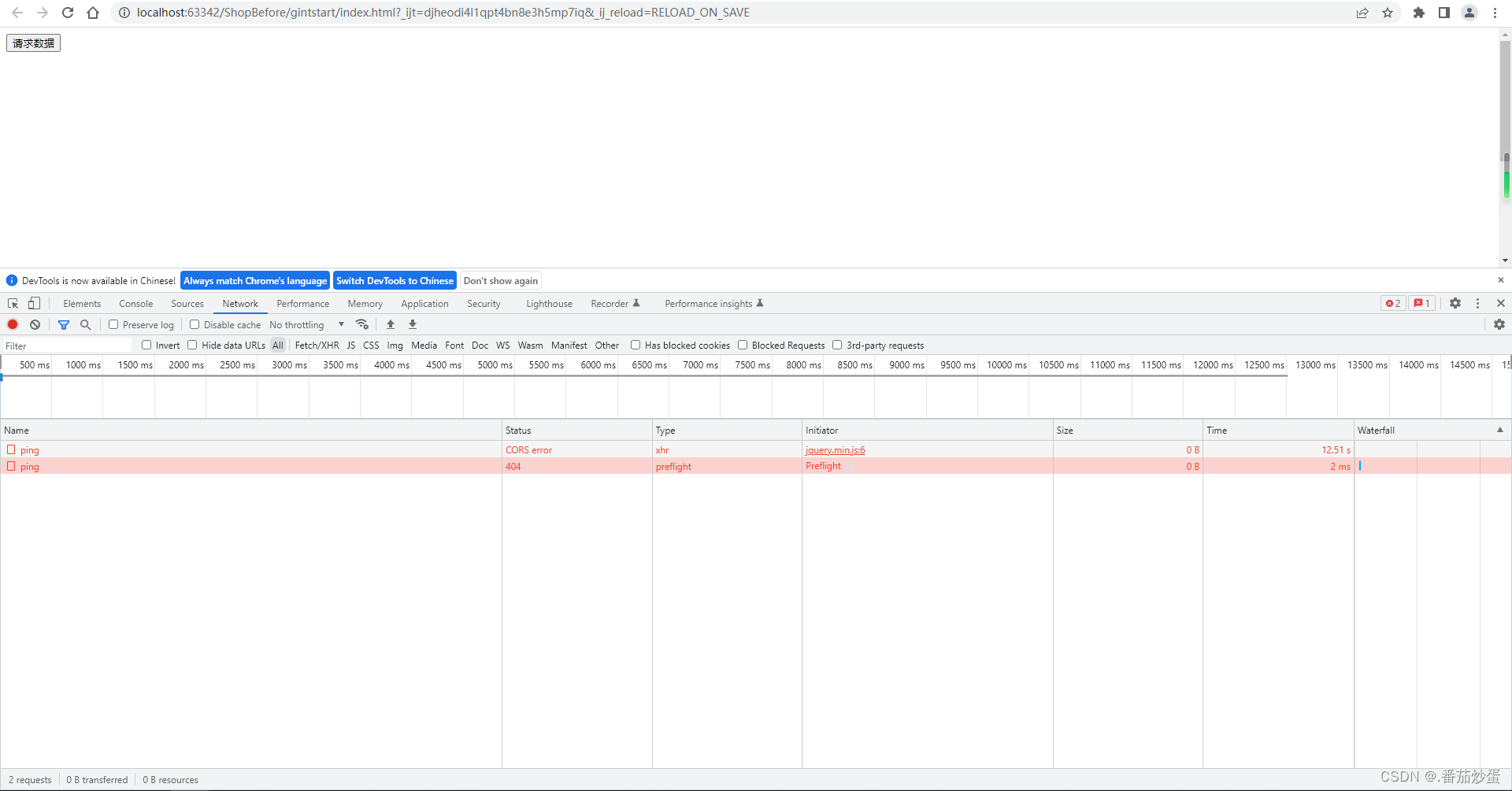The height and width of the screenshot is (791, 1512).
Task: Open the Application tab
Action: [424, 304]
